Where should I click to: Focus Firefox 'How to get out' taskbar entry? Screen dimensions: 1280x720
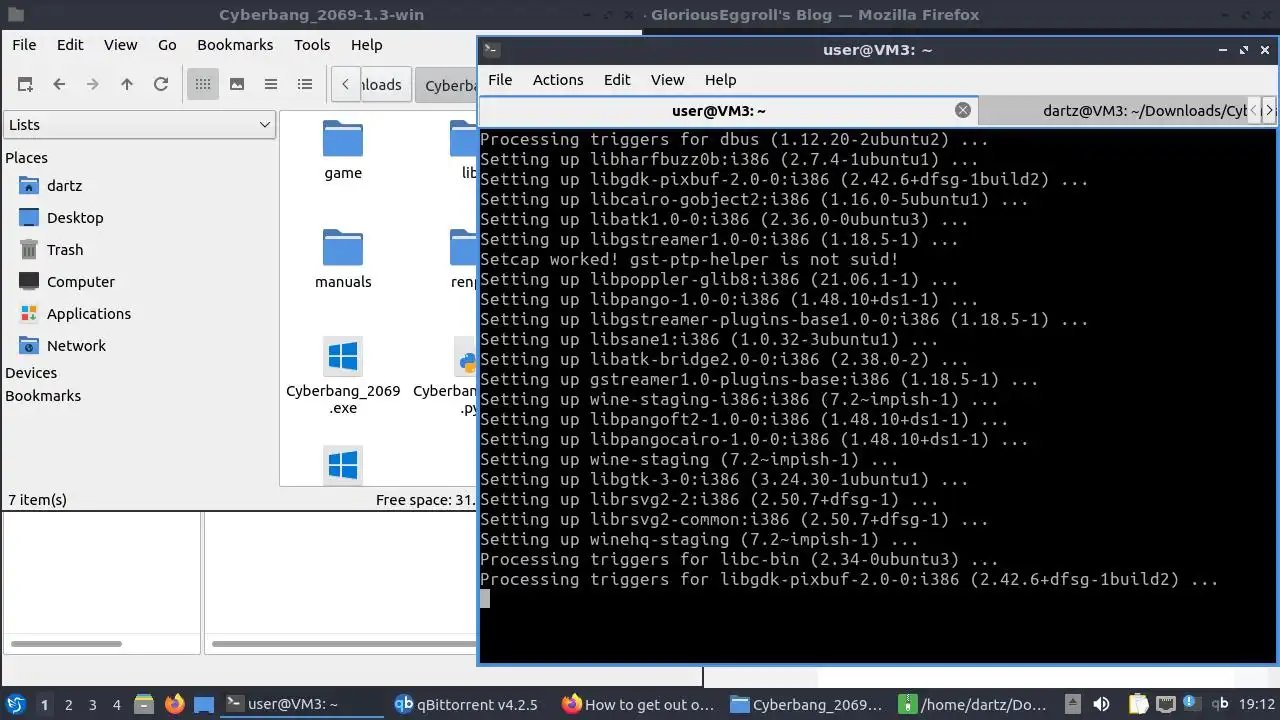tap(639, 704)
